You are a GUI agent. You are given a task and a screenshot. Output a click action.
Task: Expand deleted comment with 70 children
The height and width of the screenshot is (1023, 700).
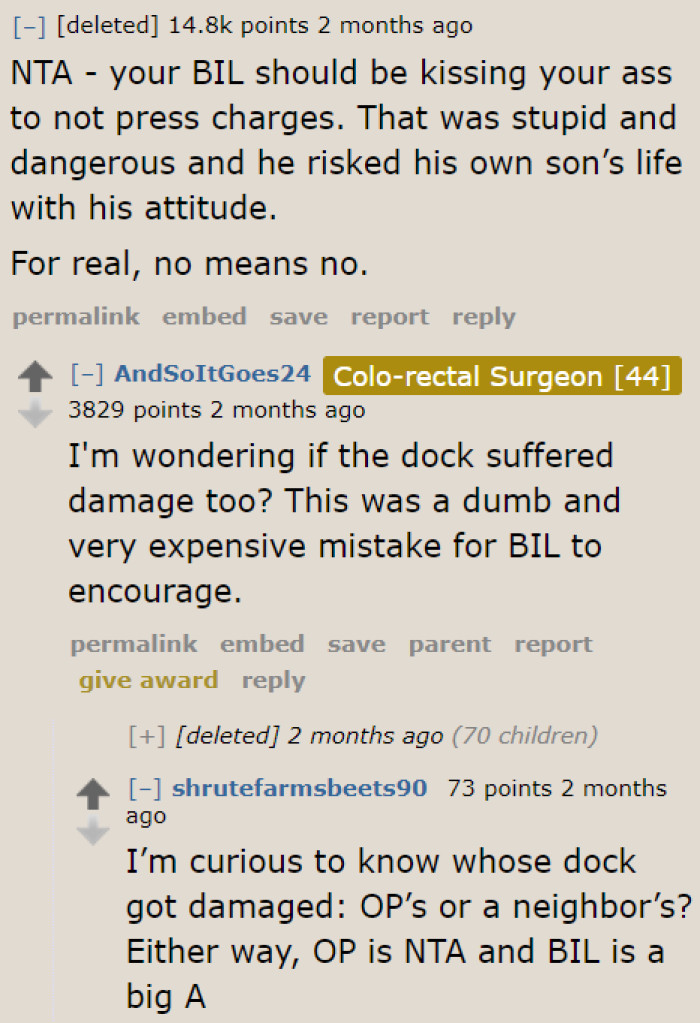[x=147, y=736]
